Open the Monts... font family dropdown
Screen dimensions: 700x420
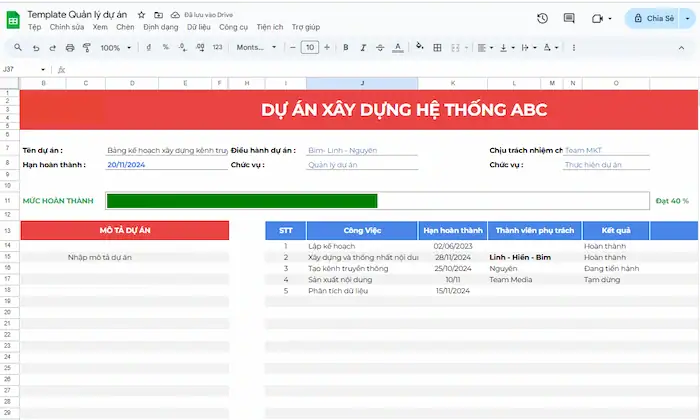(x=256, y=48)
